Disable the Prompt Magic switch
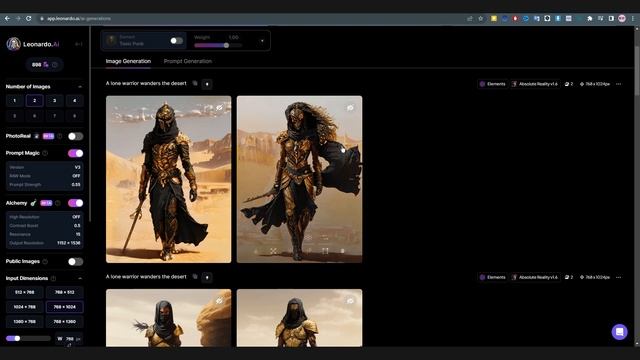Image resolution: width=640 pixels, height=360 pixels. [x=76, y=153]
